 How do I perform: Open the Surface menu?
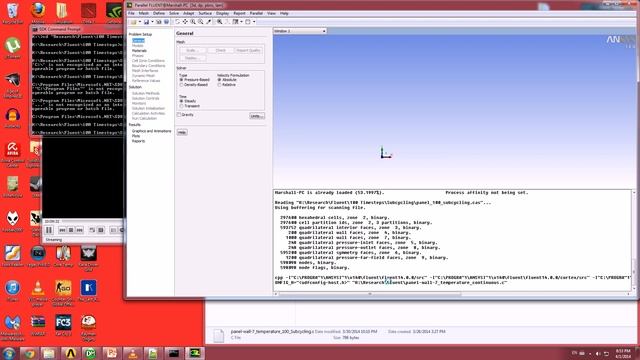tap(205, 13)
